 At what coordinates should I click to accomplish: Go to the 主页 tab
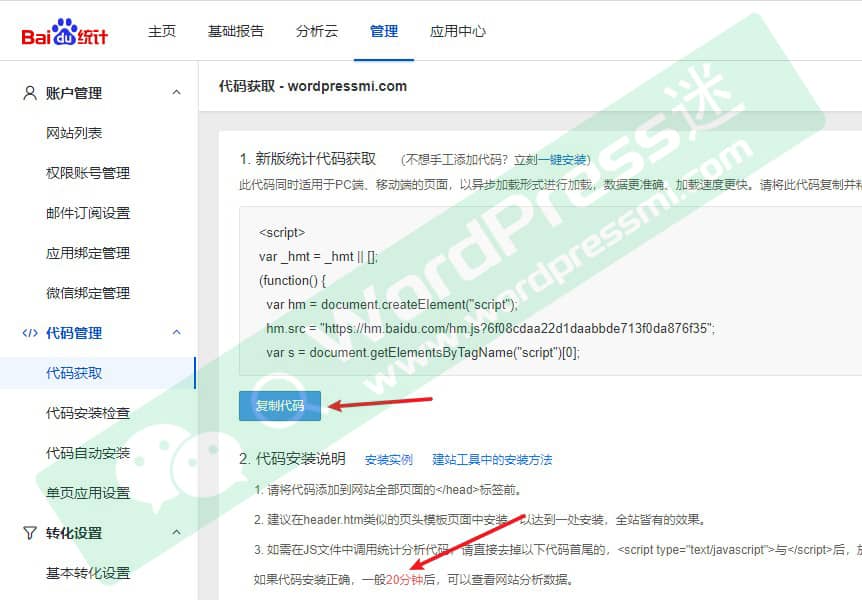(x=161, y=31)
